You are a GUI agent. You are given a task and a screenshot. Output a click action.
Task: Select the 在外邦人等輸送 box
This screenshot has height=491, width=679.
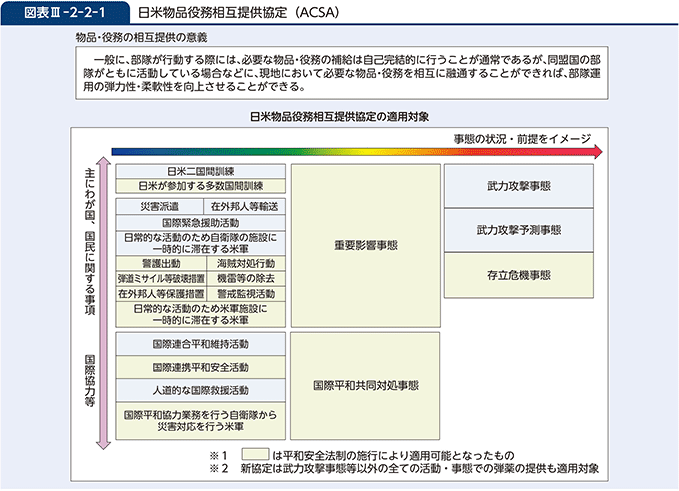(x=245, y=207)
